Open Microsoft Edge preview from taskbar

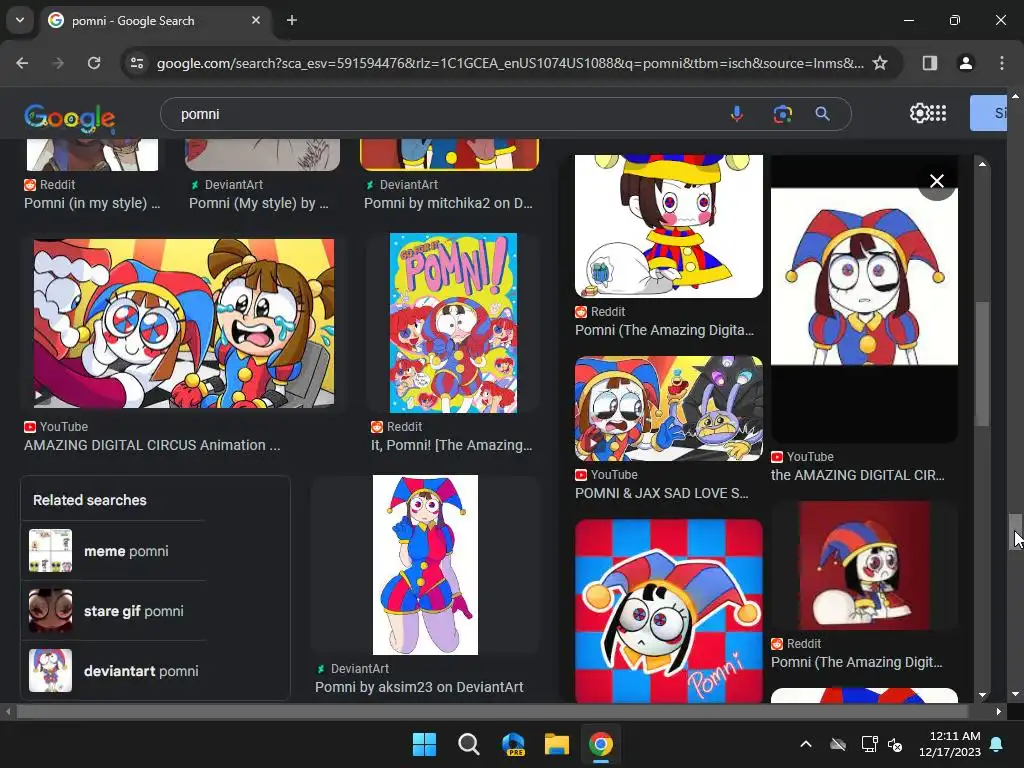(513, 744)
